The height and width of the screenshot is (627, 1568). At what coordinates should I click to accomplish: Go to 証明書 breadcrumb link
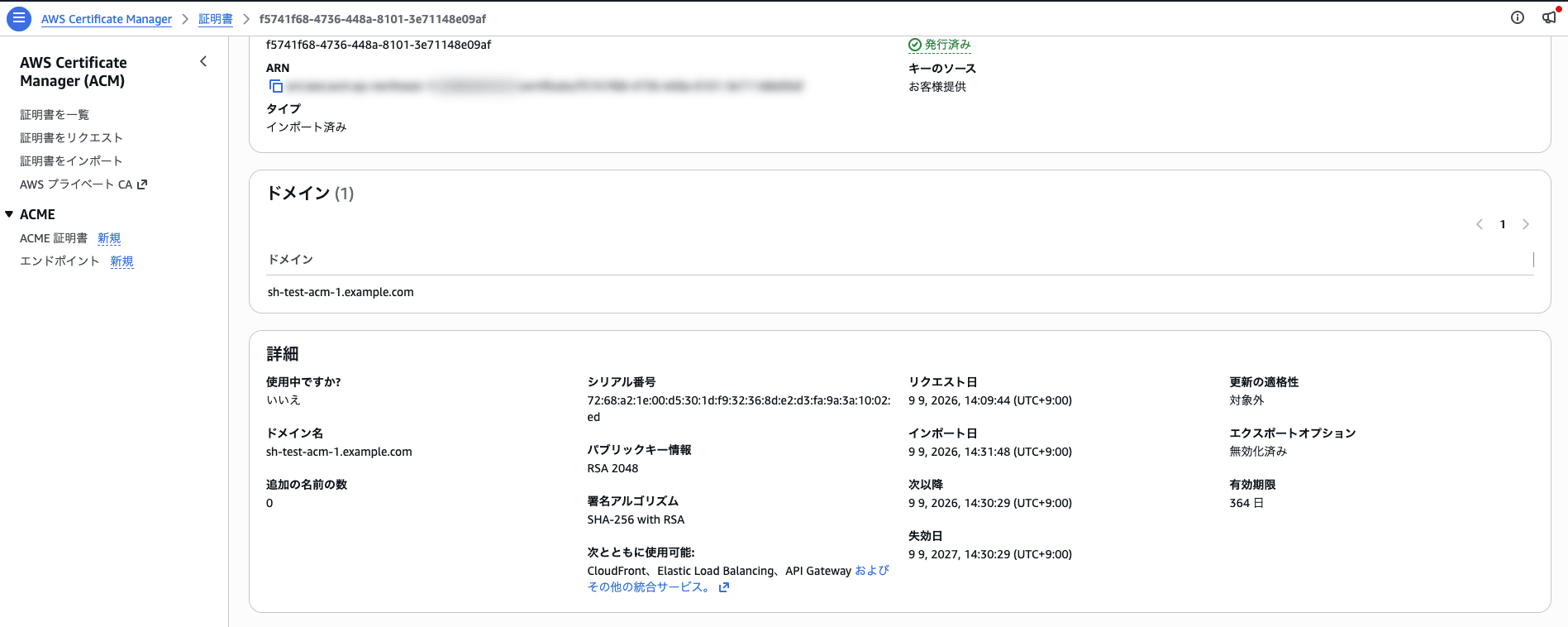click(216, 19)
